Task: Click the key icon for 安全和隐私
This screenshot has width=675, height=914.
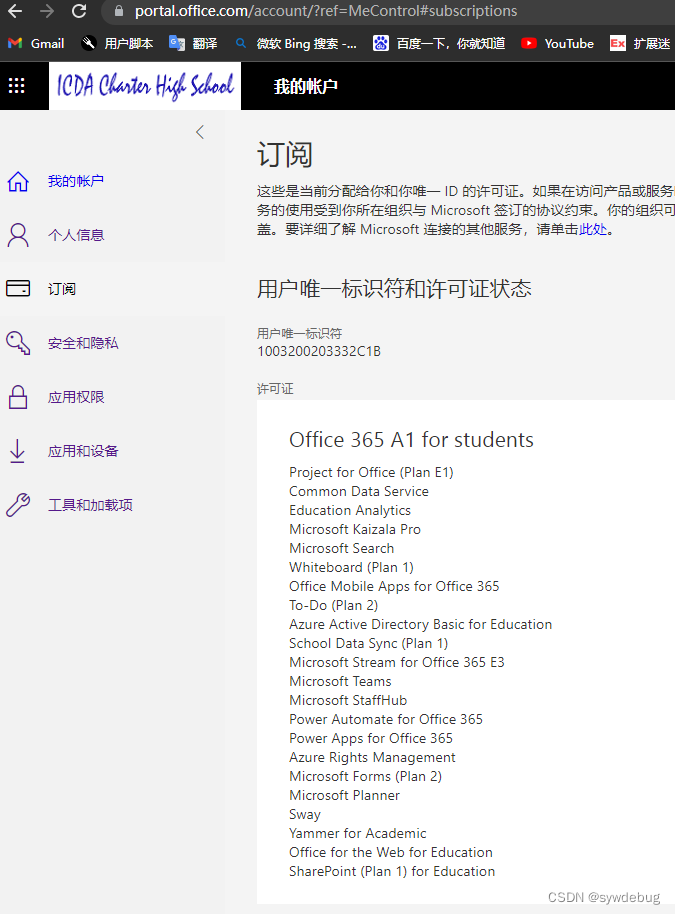Action: pos(18,343)
